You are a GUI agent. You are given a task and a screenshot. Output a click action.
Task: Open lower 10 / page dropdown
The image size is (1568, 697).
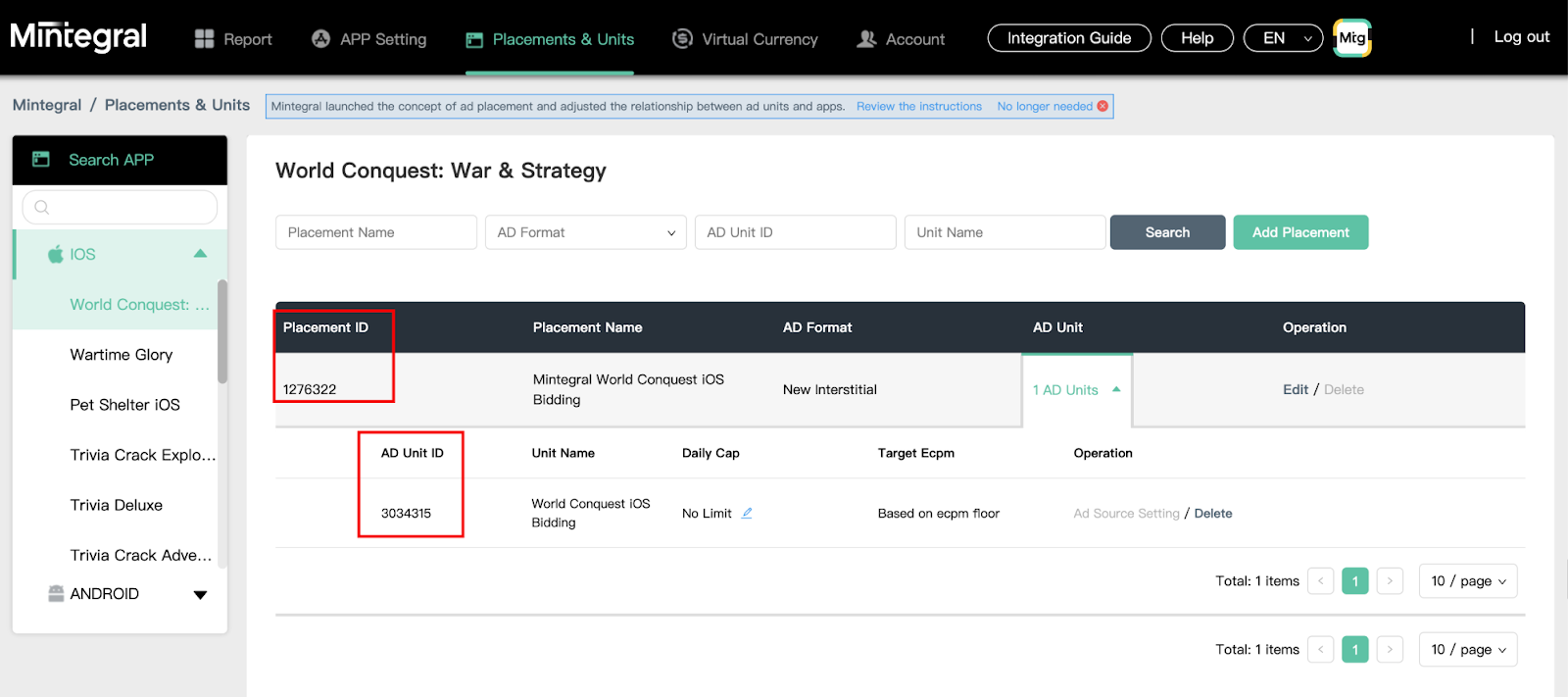point(1468,649)
